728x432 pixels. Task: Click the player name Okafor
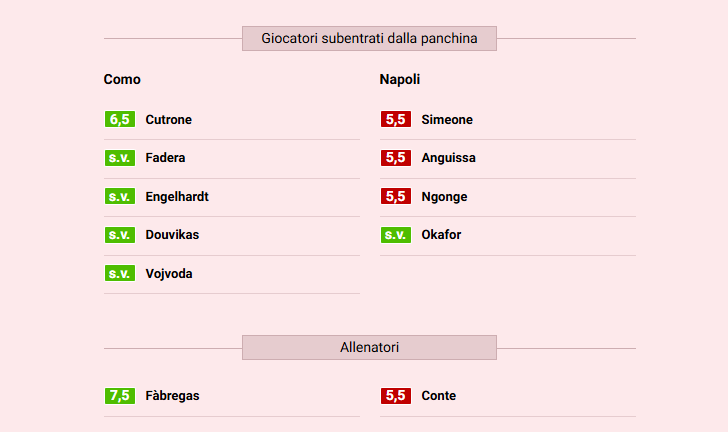pyautogui.click(x=441, y=235)
